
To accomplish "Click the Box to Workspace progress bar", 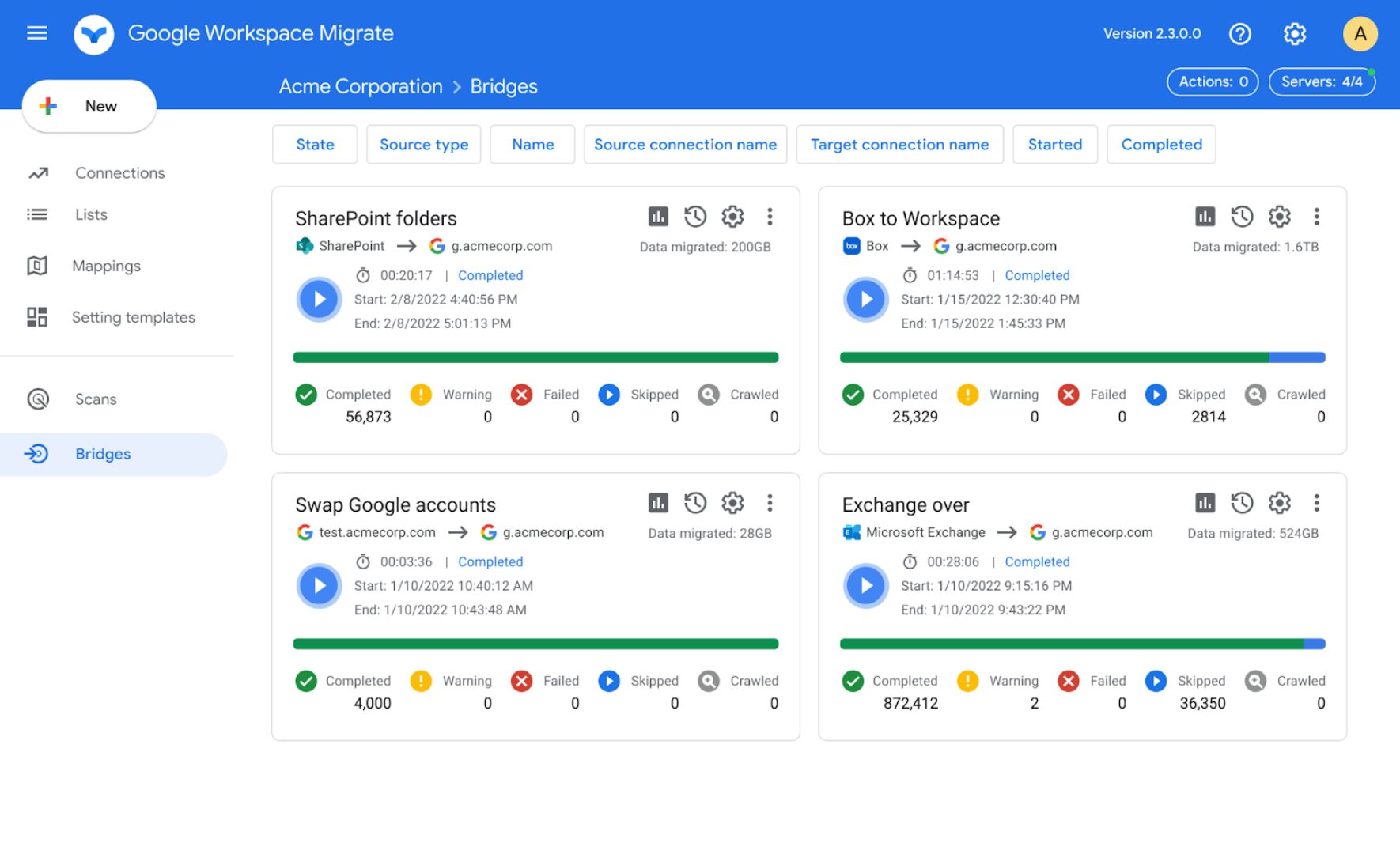I will [1082, 357].
